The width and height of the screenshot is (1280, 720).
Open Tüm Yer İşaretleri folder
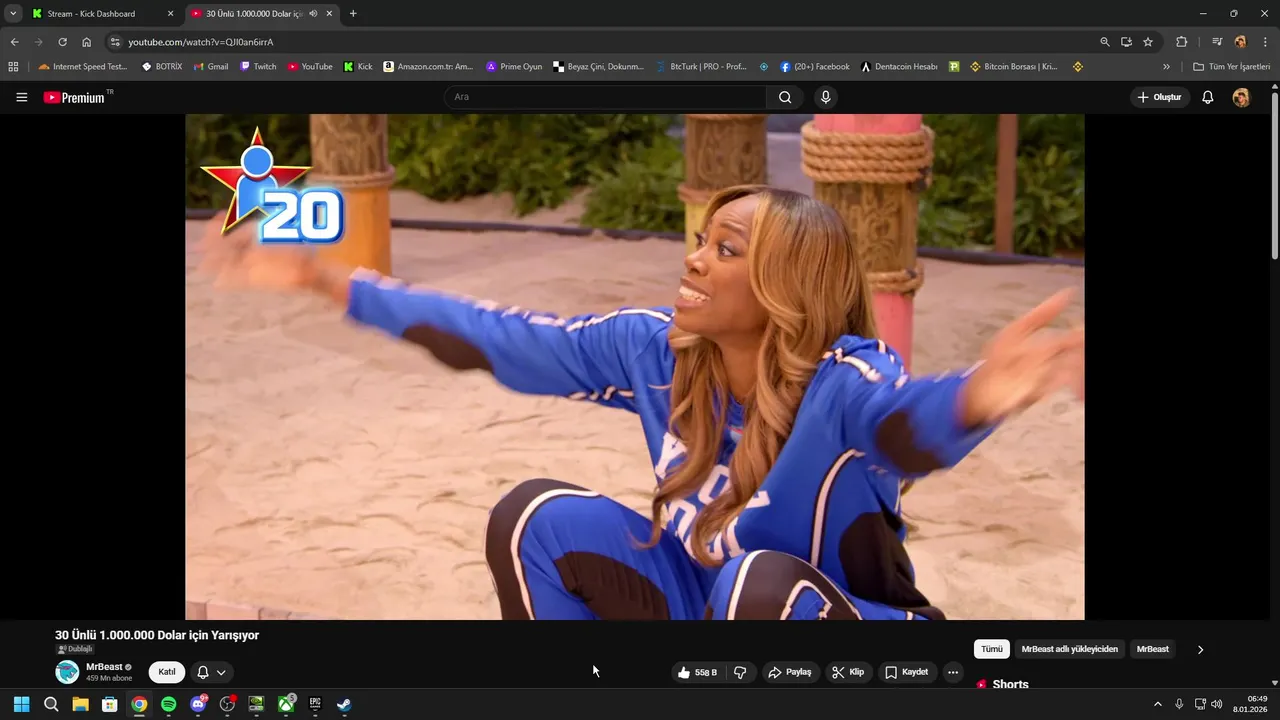click(1232, 67)
